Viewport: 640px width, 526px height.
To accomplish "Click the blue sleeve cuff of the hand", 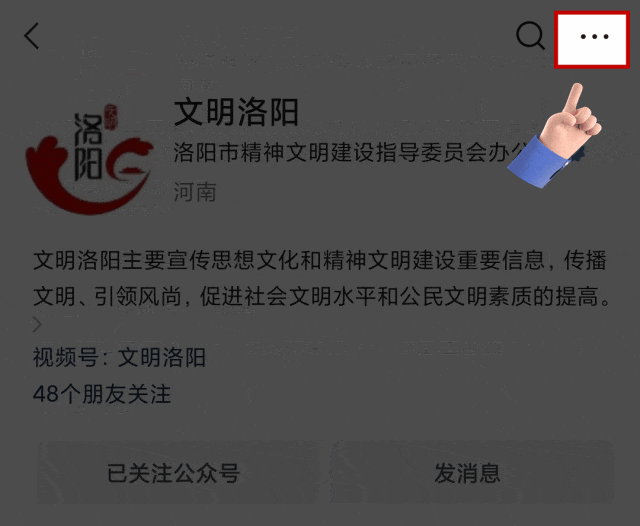I will 543,163.
